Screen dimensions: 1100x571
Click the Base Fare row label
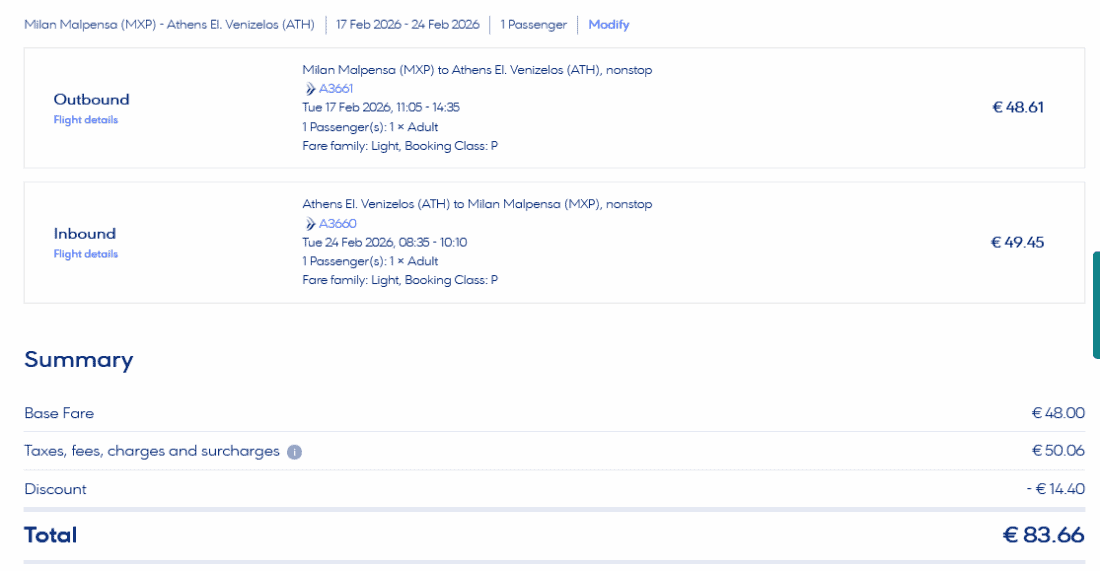(x=59, y=413)
